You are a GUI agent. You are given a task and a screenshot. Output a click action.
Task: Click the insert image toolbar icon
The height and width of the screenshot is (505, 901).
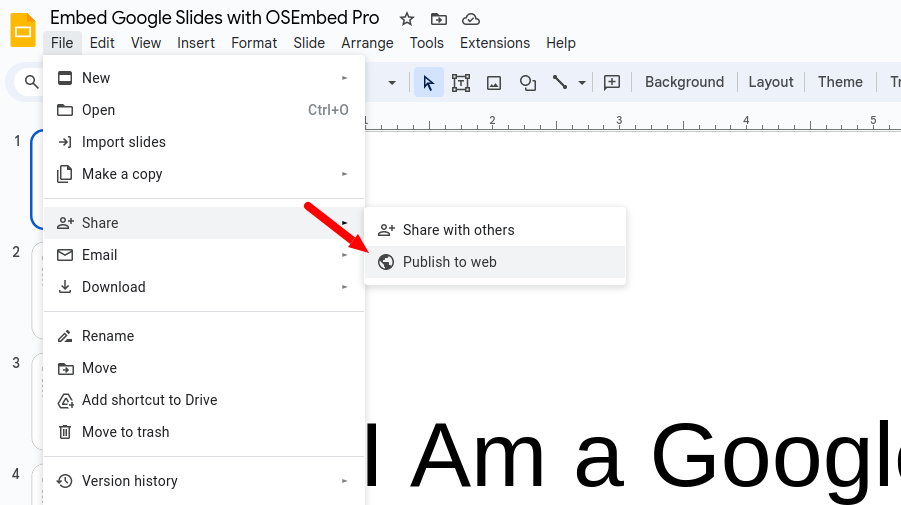(x=494, y=83)
